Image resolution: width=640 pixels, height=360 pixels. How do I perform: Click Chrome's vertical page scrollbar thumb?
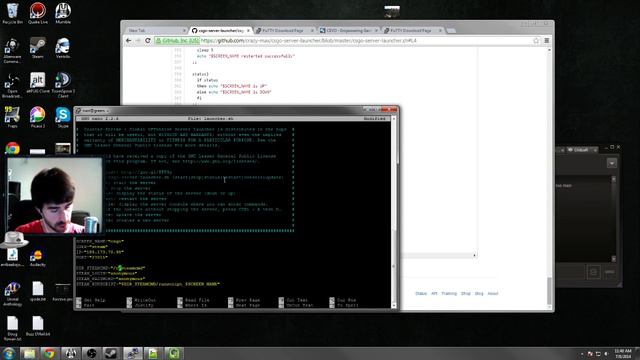[549, 290]
